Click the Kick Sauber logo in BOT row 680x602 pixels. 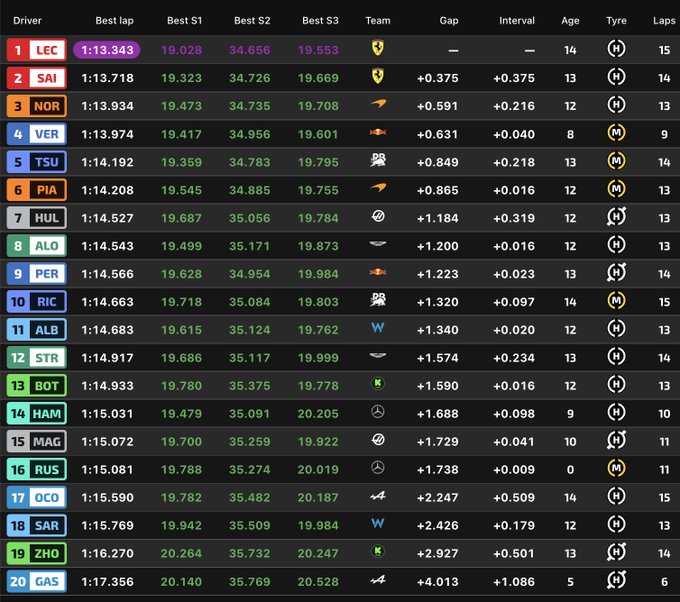point(378,383)
